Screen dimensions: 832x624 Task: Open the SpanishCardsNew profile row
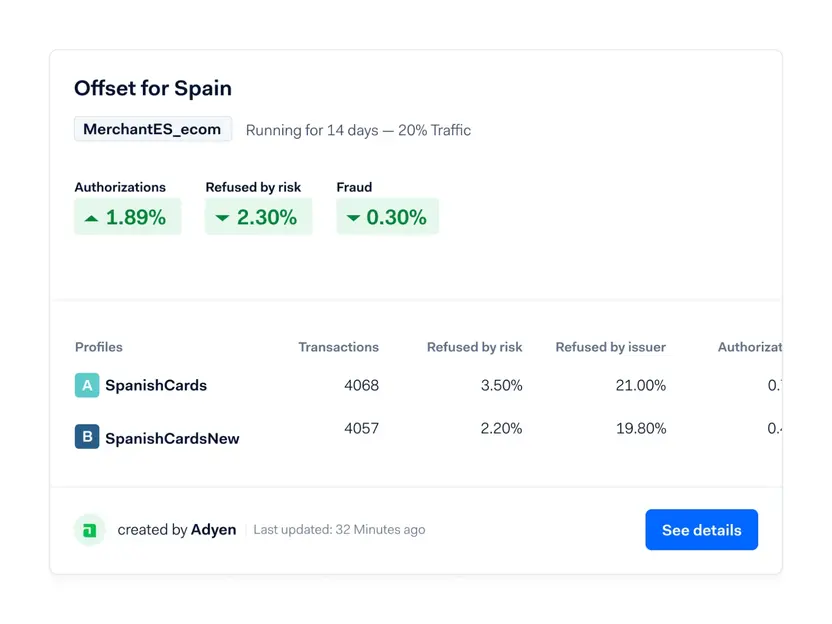[x=172, y=438]
